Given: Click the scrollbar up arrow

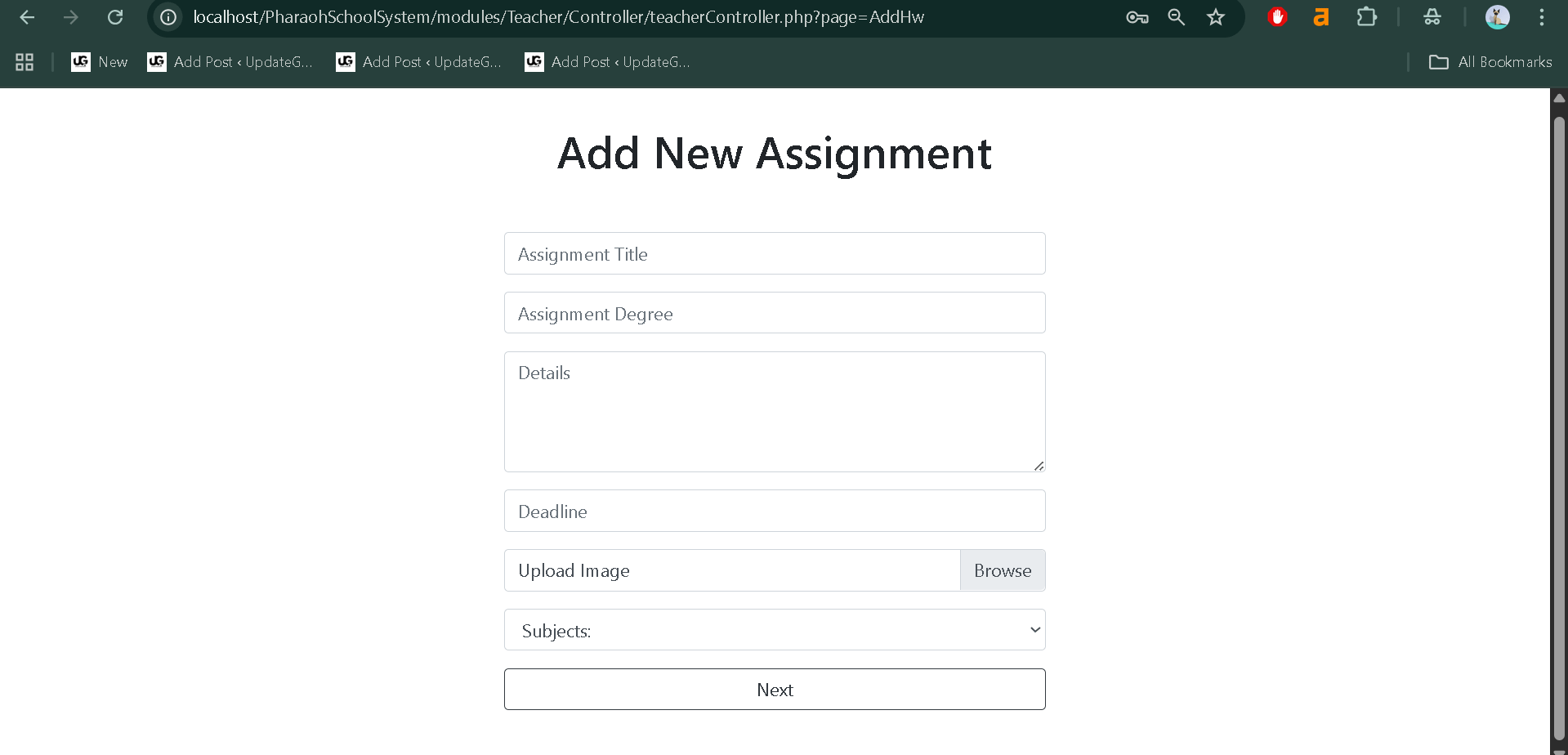Looking at the screenshot, I should [1559, 97].
